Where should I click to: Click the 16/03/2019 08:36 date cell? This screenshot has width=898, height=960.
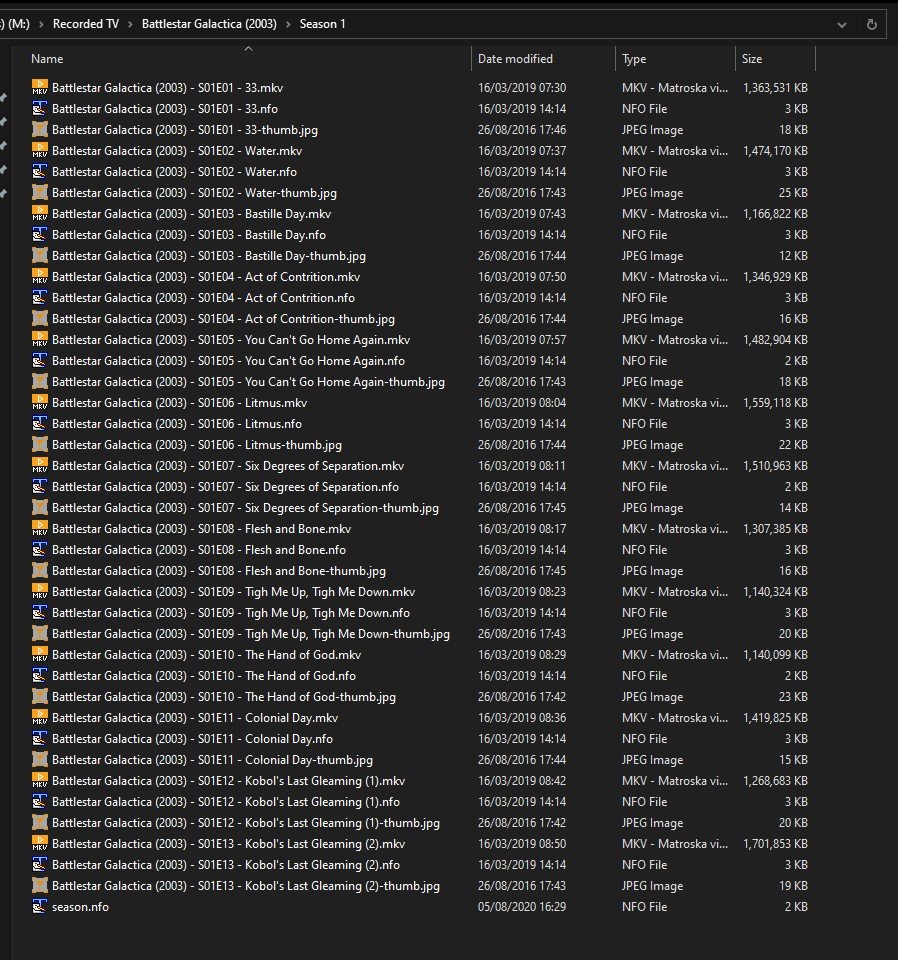point(522,718)
